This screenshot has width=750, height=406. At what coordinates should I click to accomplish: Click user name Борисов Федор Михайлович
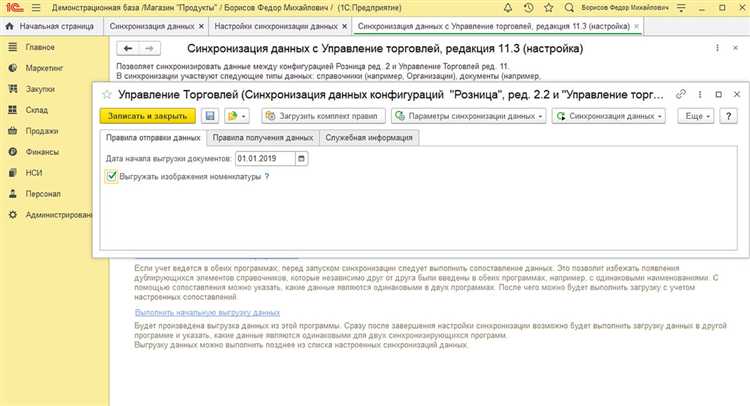coord(625,8)
